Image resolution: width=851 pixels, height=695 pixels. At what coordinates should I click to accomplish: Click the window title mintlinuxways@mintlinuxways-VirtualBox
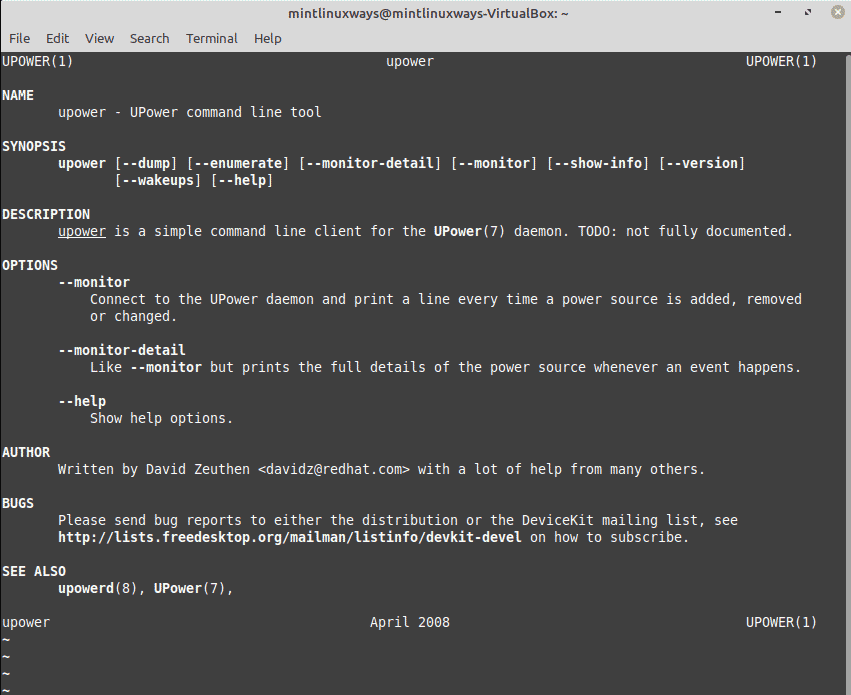click(428, 14)
